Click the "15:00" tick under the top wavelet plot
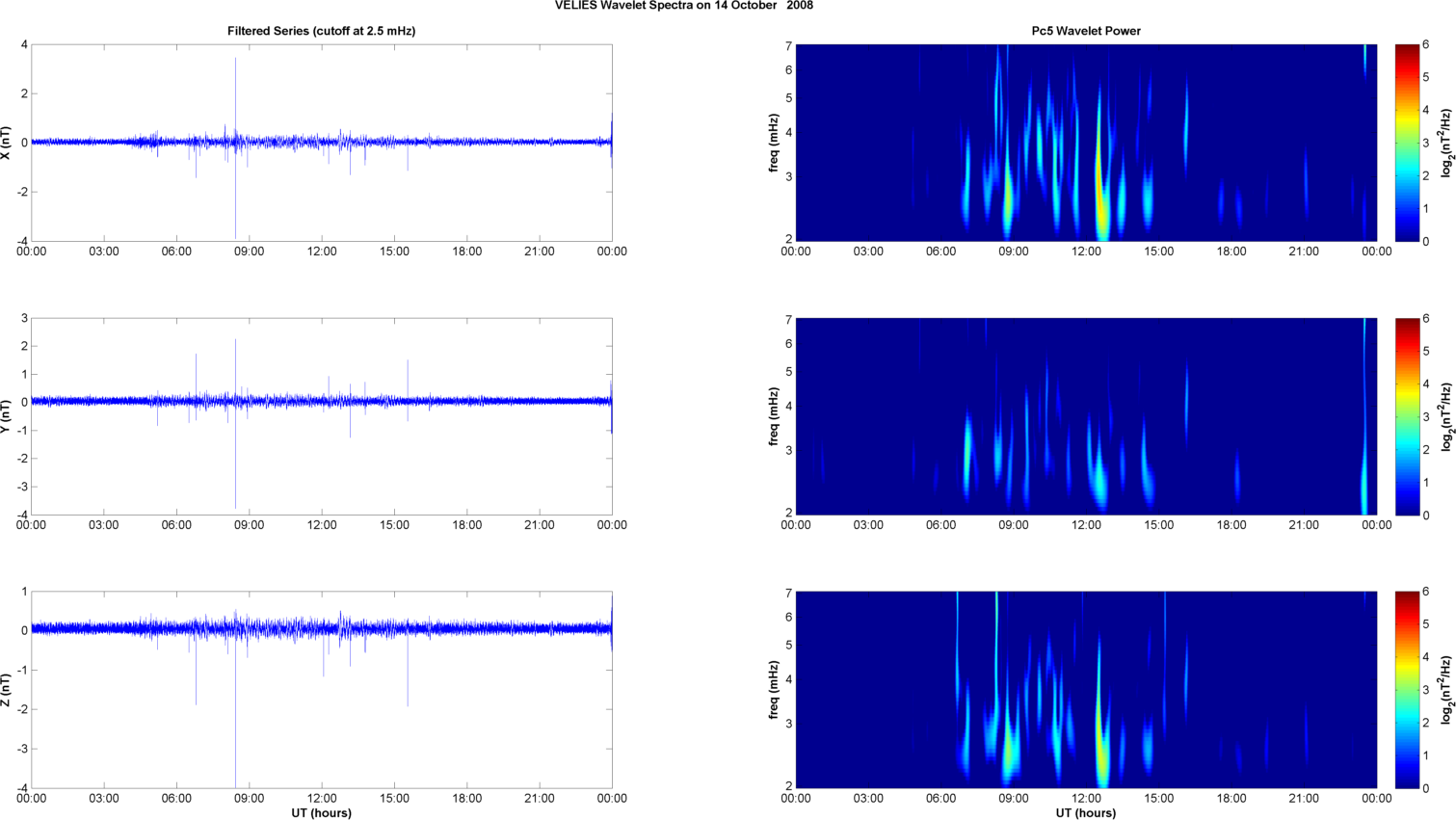Image resolution: width=1456 pixels, height=820 pixels. [1159, 251]
